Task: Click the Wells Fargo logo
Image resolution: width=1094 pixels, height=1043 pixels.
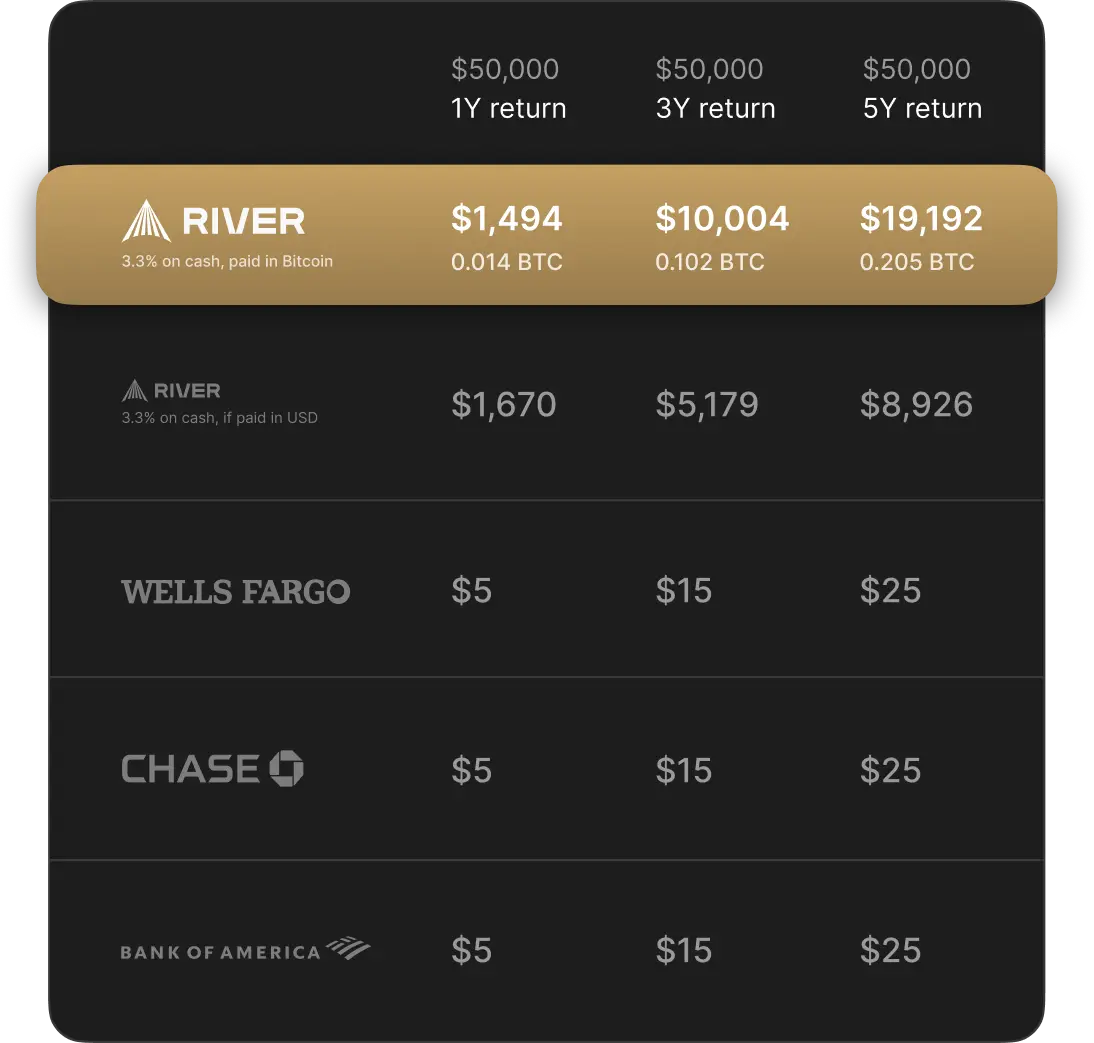Action: (235, 591)
